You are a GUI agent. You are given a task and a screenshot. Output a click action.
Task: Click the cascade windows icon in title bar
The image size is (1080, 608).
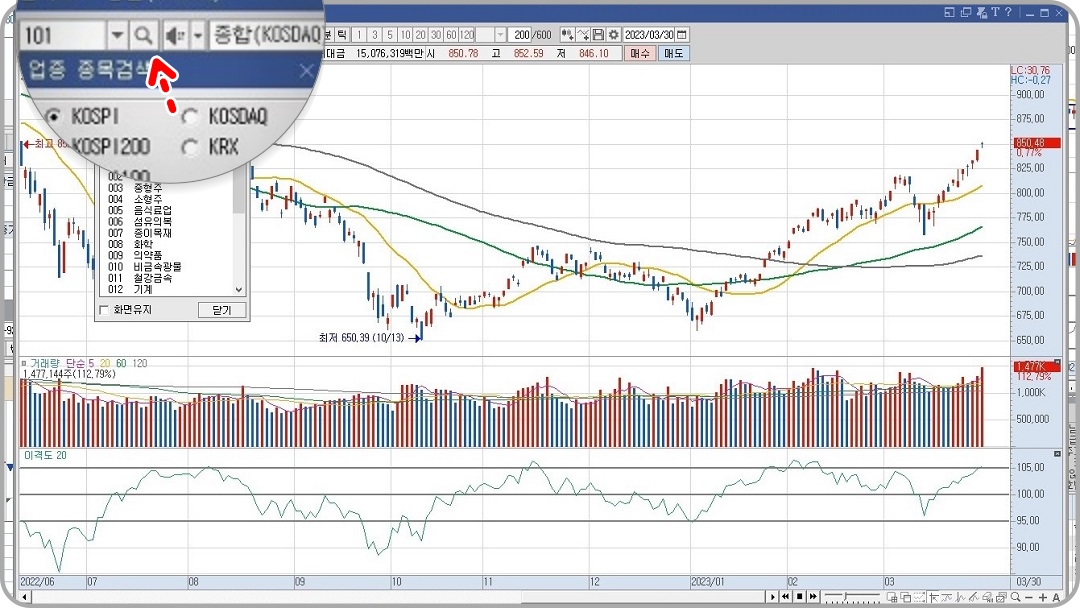pyautogui.click(x=965, y=12)
